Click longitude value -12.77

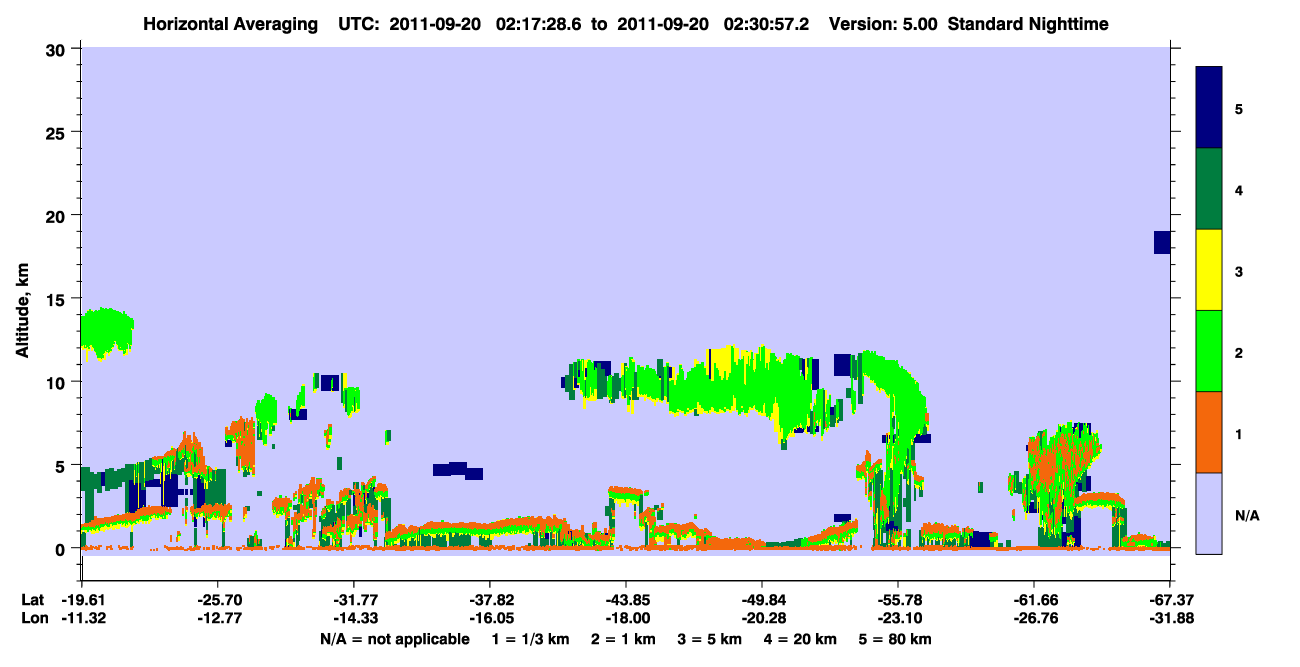tap(217, 618)
